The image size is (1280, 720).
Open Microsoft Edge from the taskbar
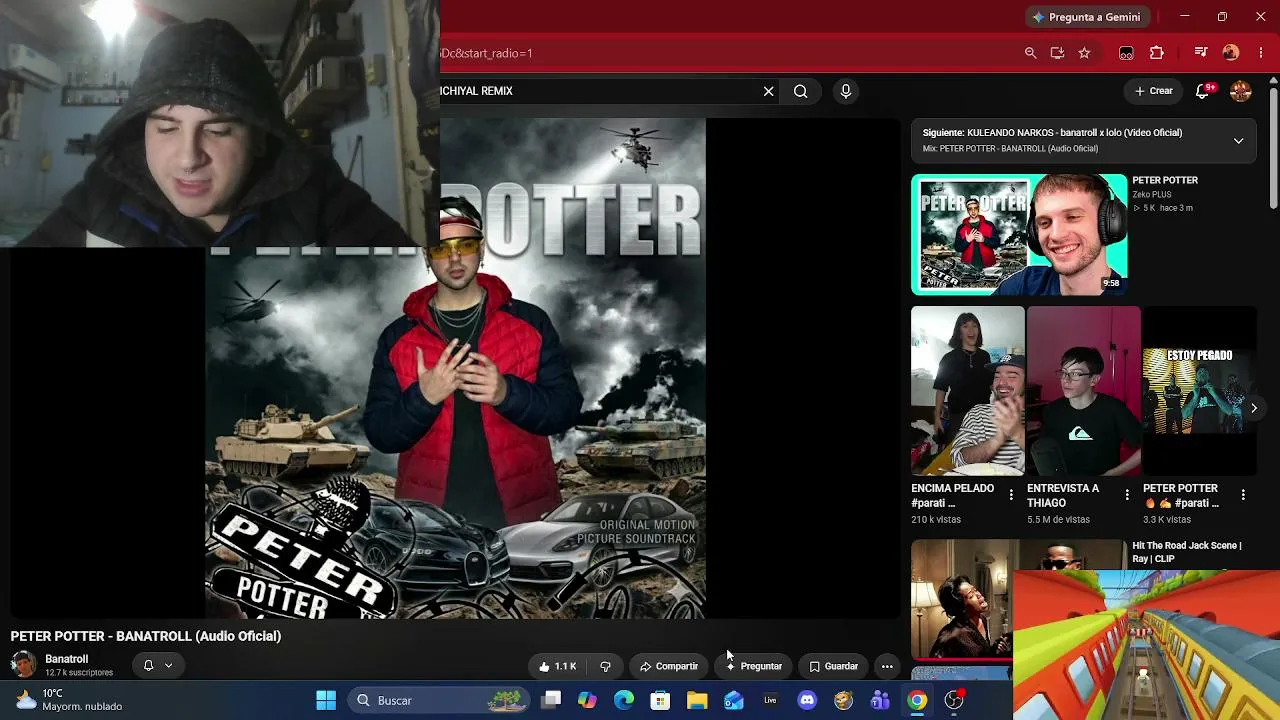(624, 701)
